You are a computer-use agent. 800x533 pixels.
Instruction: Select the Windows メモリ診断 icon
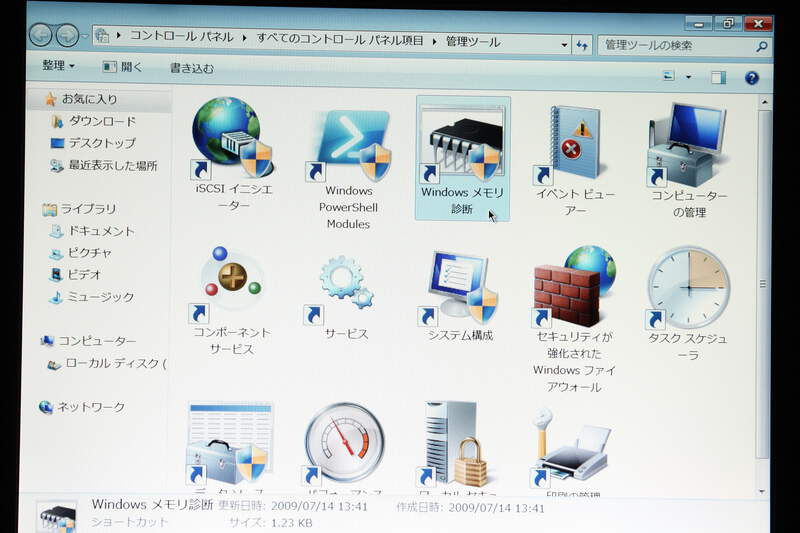462,144
